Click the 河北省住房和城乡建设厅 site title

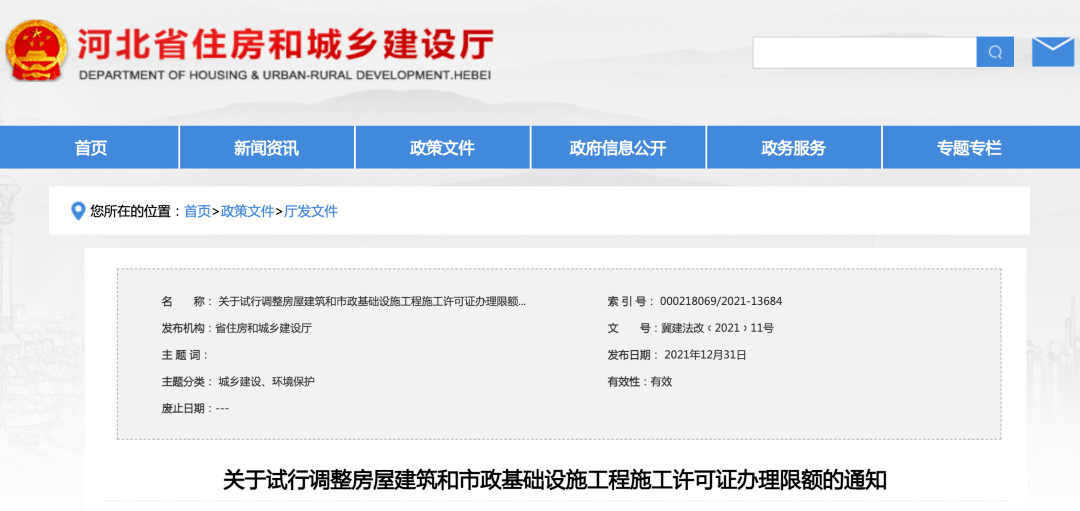click(x=285, y=45)
